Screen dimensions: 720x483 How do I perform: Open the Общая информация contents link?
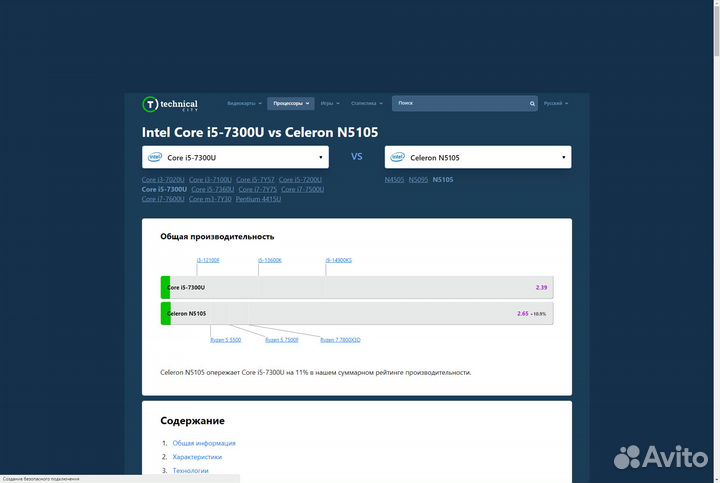click(x=204, y=443)
